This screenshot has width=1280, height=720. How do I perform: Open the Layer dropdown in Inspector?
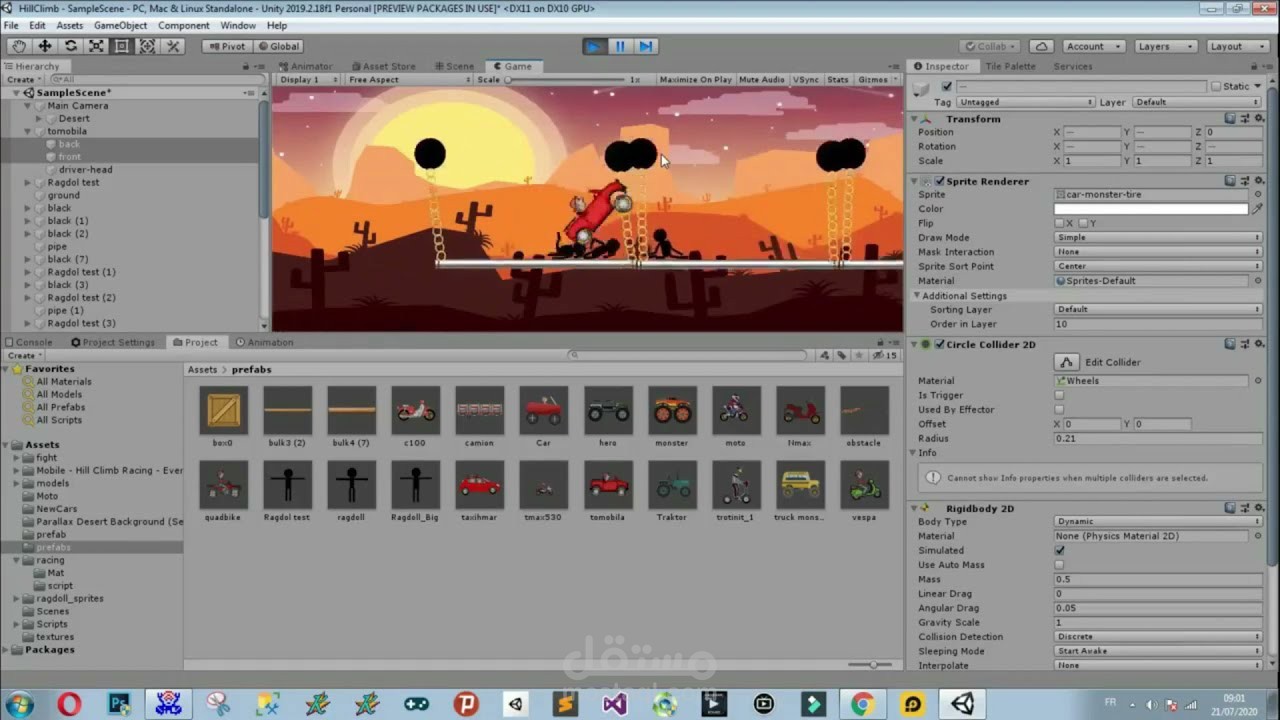click(x=1197, y=102)
